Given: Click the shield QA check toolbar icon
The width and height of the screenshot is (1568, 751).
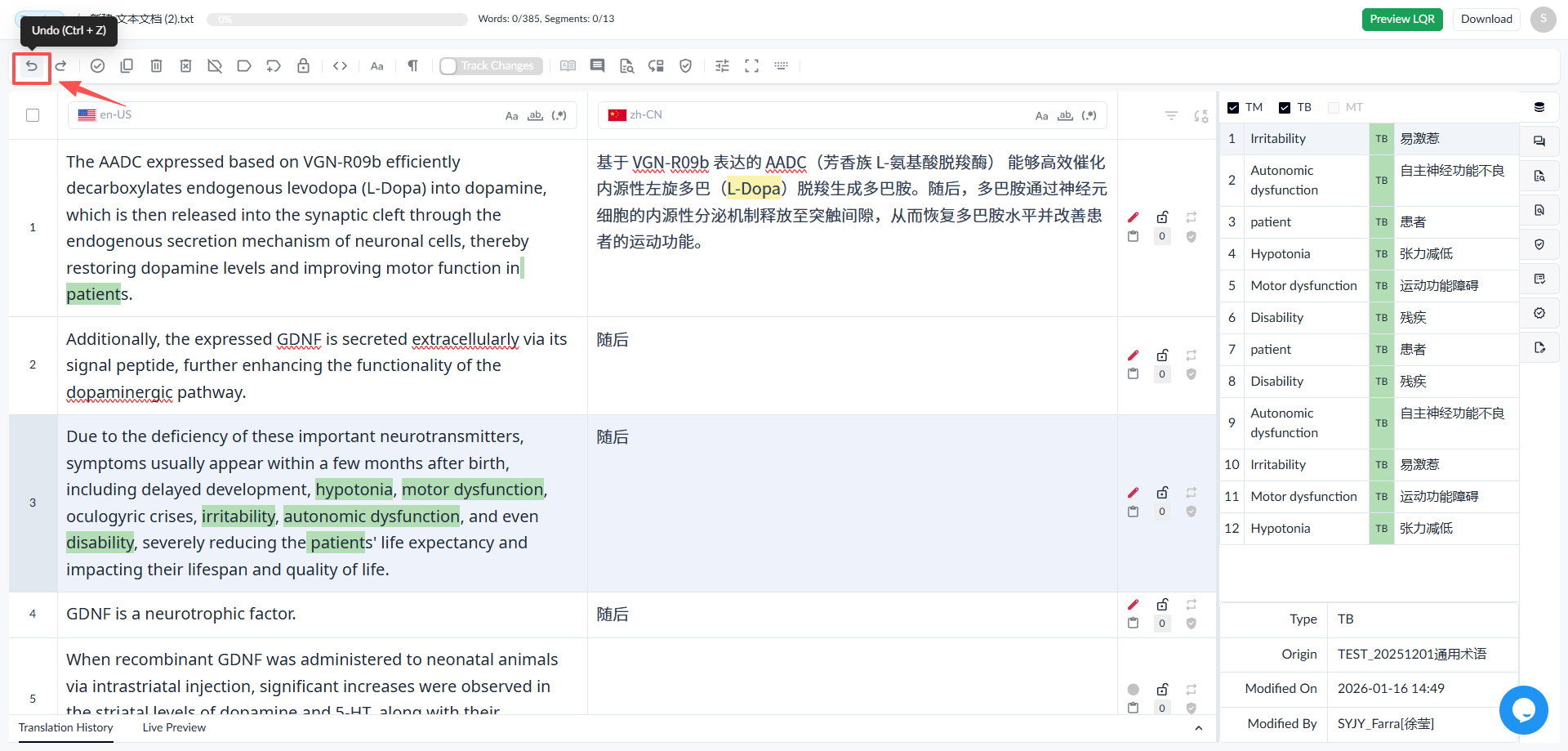Looking at the screenshot, I should coord(686,66).
